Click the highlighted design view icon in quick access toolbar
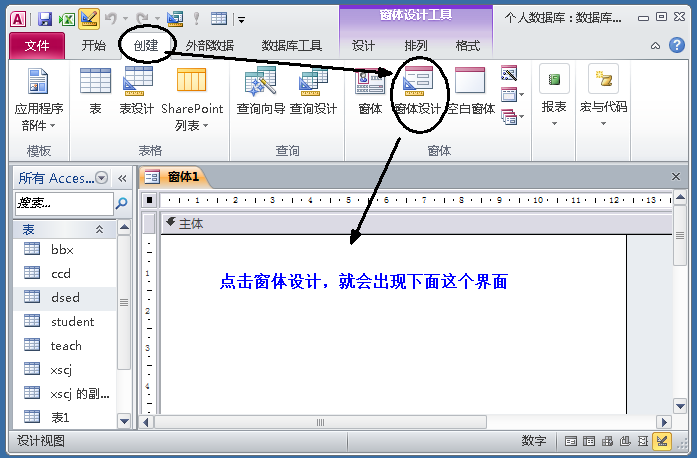 coord(88,19)
